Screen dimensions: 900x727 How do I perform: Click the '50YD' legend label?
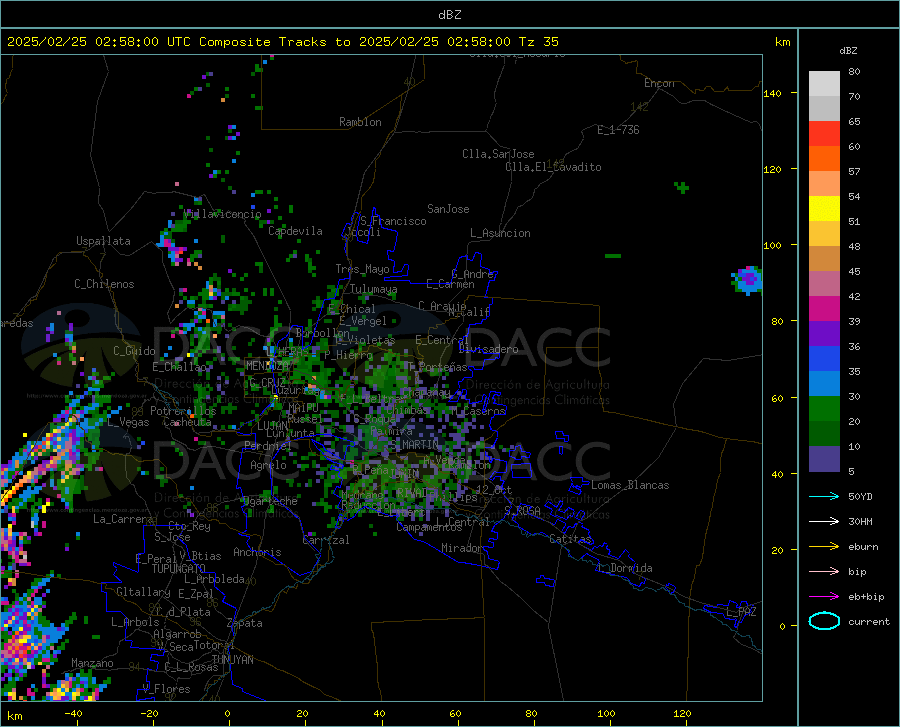(860, 496)
